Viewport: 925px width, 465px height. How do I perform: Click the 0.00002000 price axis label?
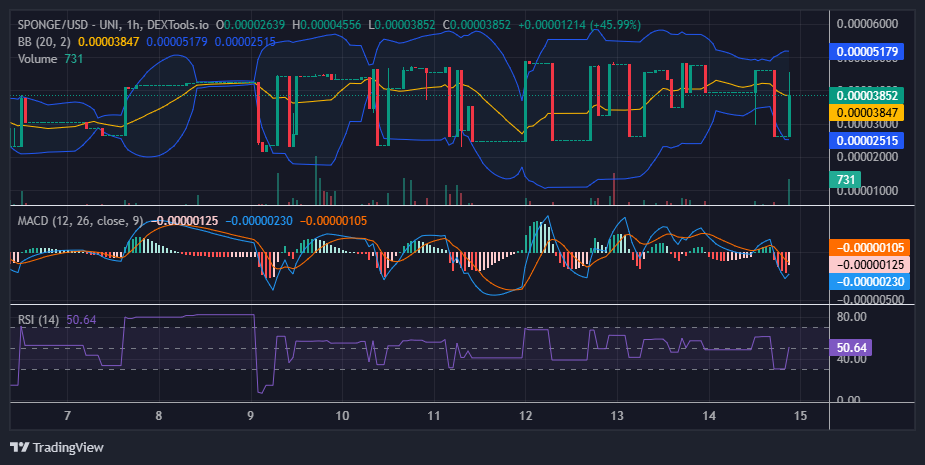click(x=867, y=157)
